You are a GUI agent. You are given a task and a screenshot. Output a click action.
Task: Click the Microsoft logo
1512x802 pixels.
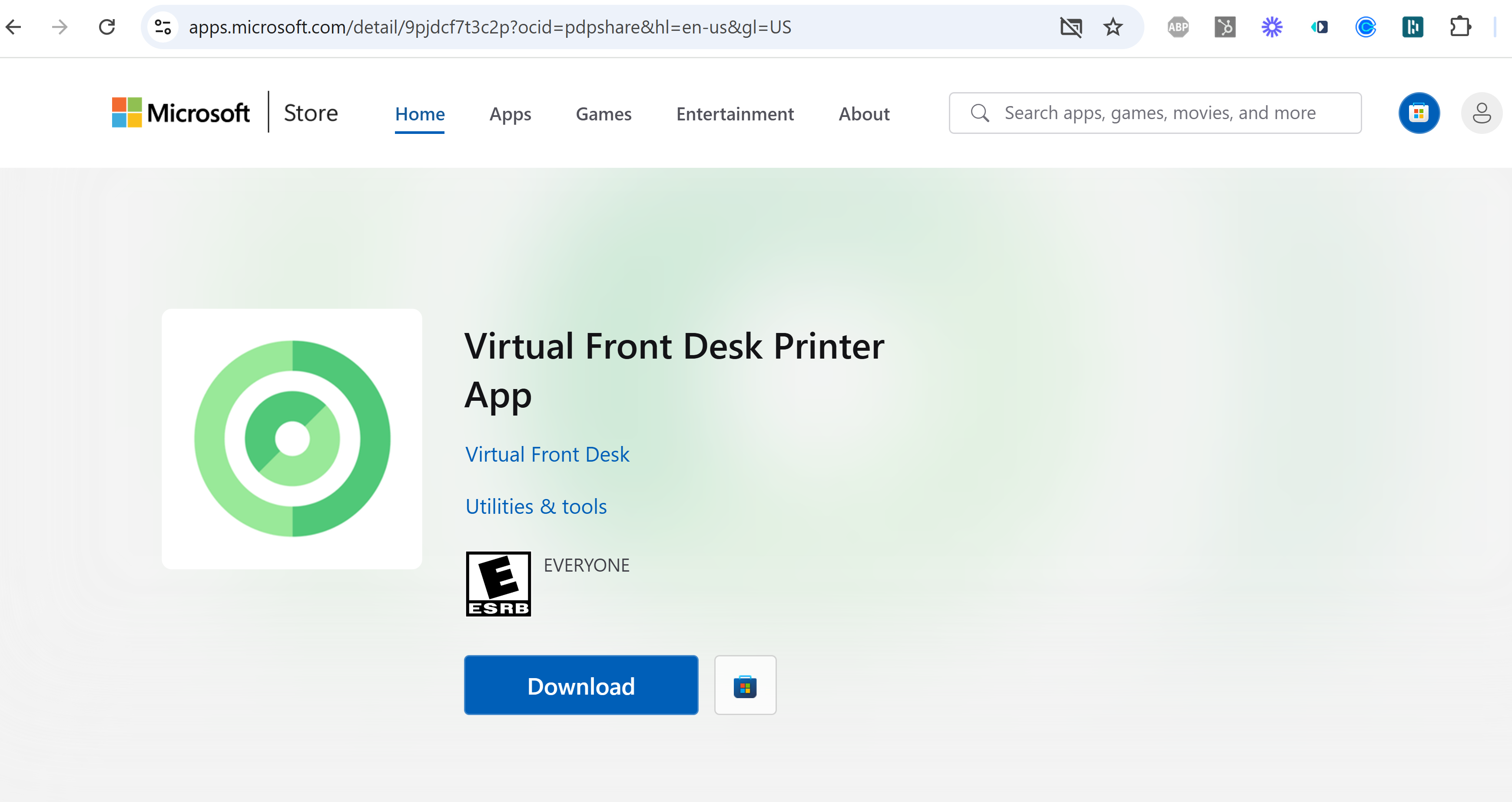pyautogui.click(x=181, y=113)
